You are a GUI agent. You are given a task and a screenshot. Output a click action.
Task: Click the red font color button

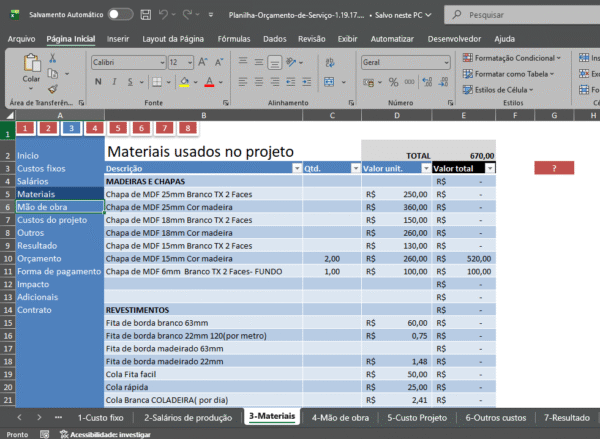[x=209, y=82]
